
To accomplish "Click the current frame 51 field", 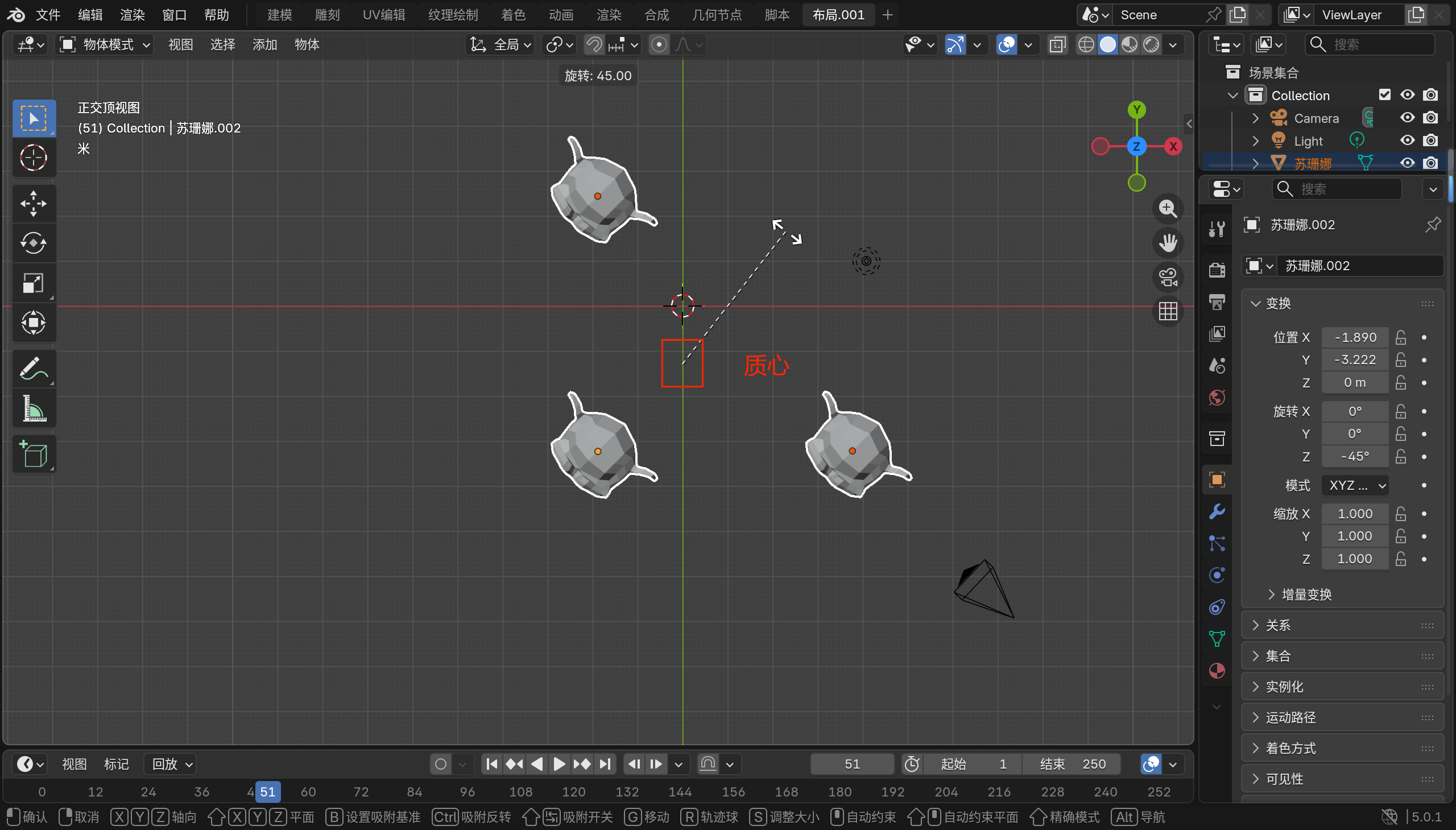I will tap(851, 764).
